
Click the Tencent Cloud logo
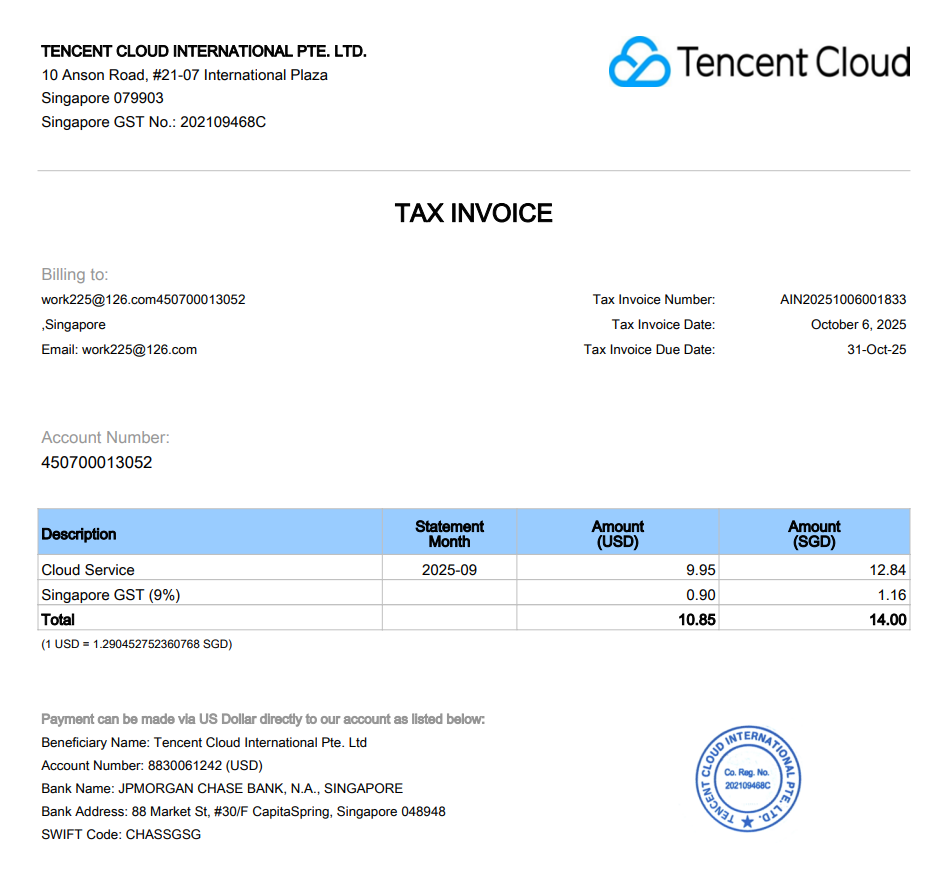[759, 61]
